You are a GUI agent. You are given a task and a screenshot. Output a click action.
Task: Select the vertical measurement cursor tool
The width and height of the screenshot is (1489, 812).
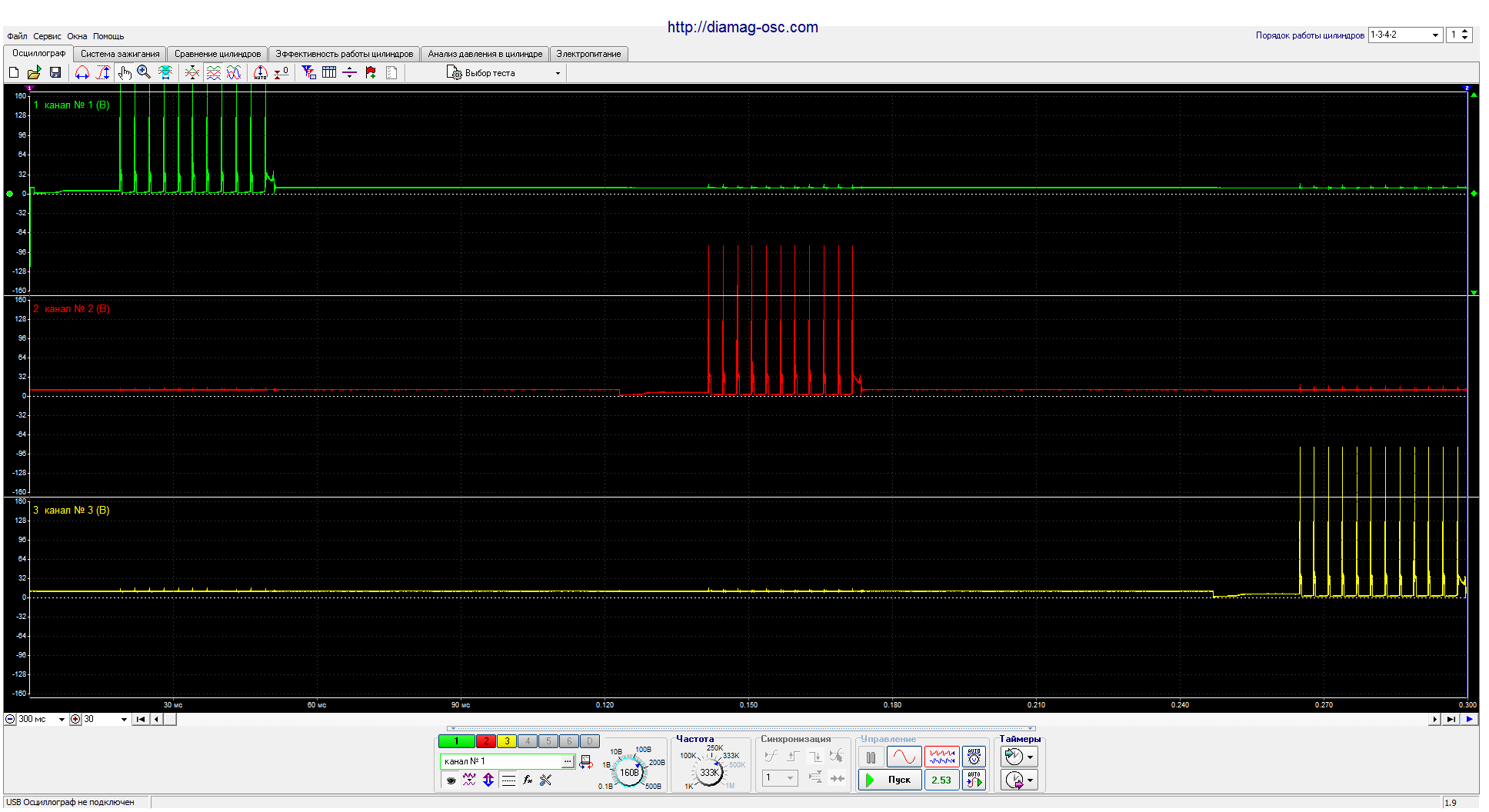[103, 72]
